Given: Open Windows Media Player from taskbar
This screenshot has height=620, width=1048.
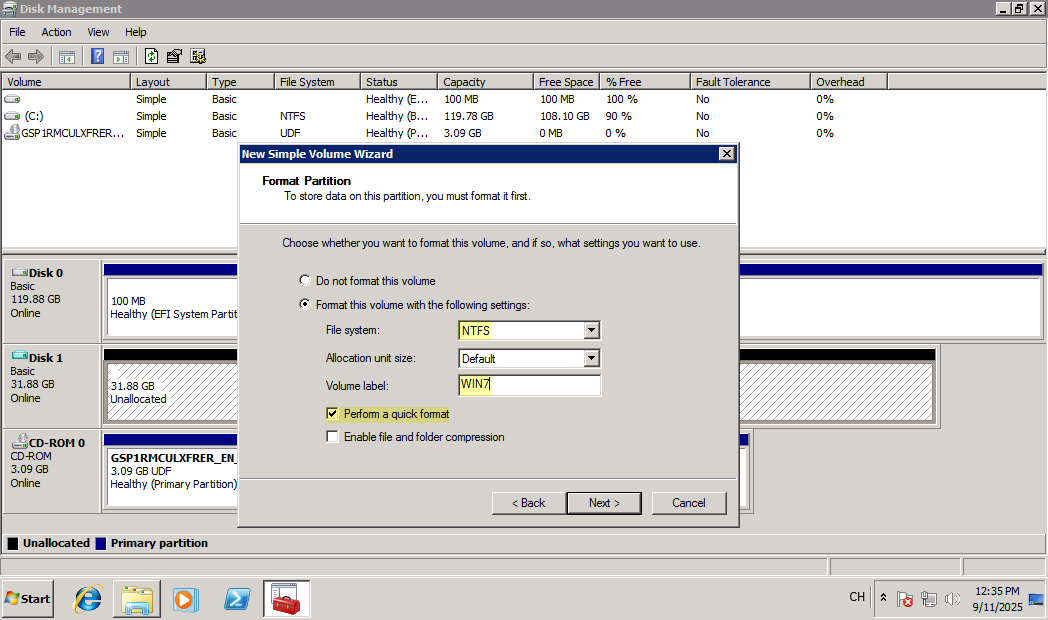Looking at the screenshot, I should pos(185,599).
